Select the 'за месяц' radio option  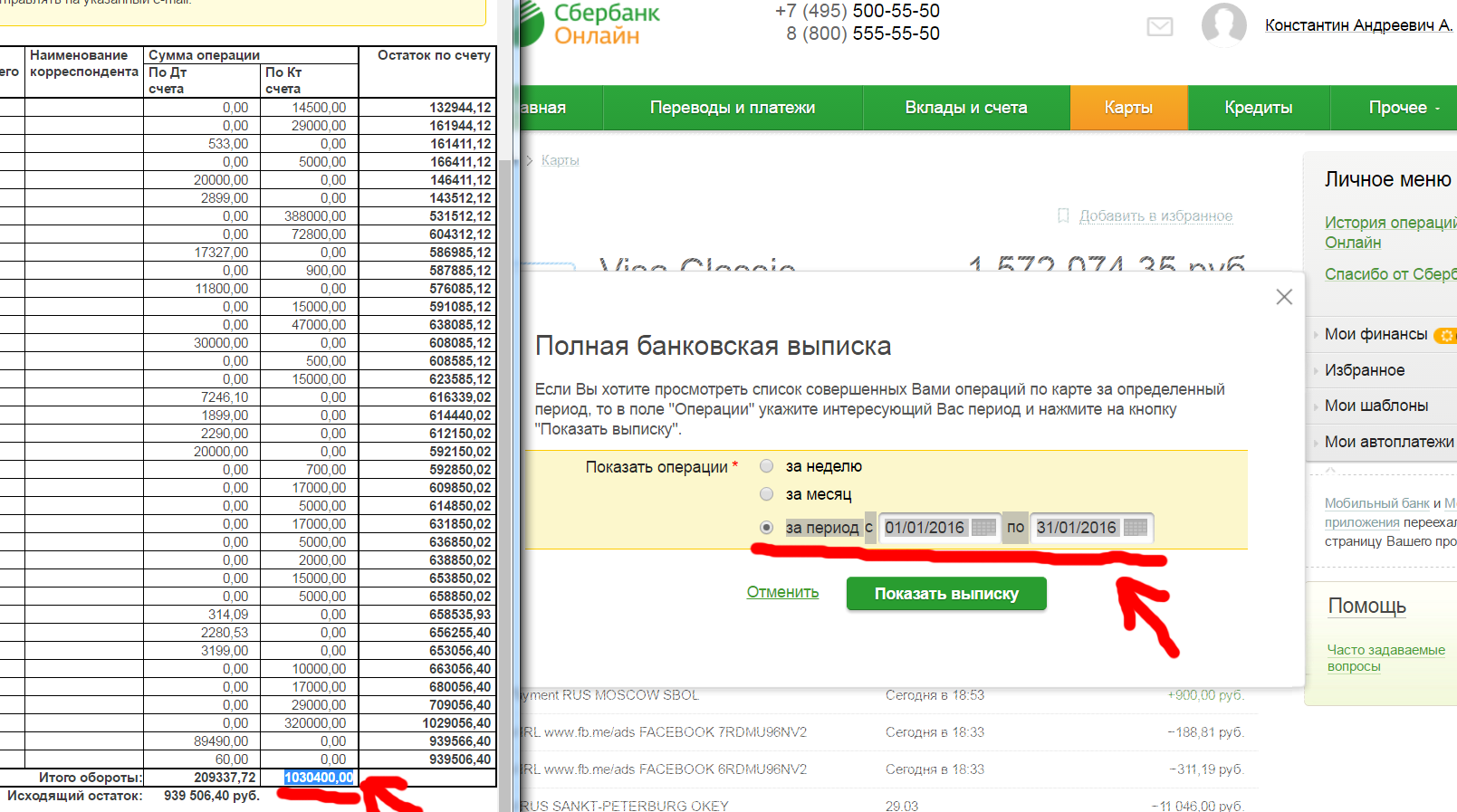(767, 494)
